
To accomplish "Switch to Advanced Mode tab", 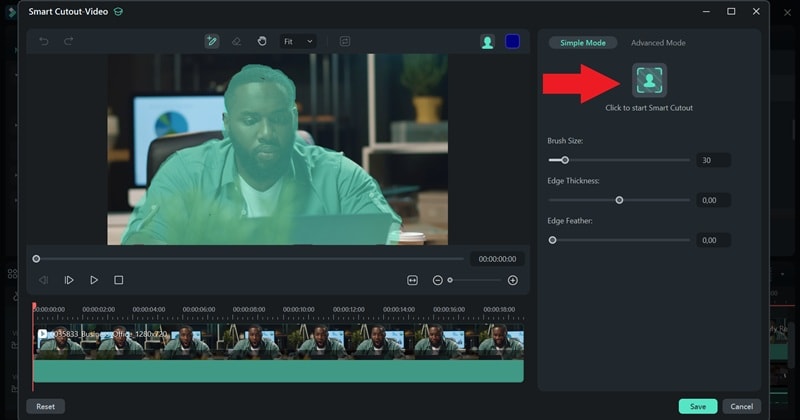I will [x=658, y=43].
